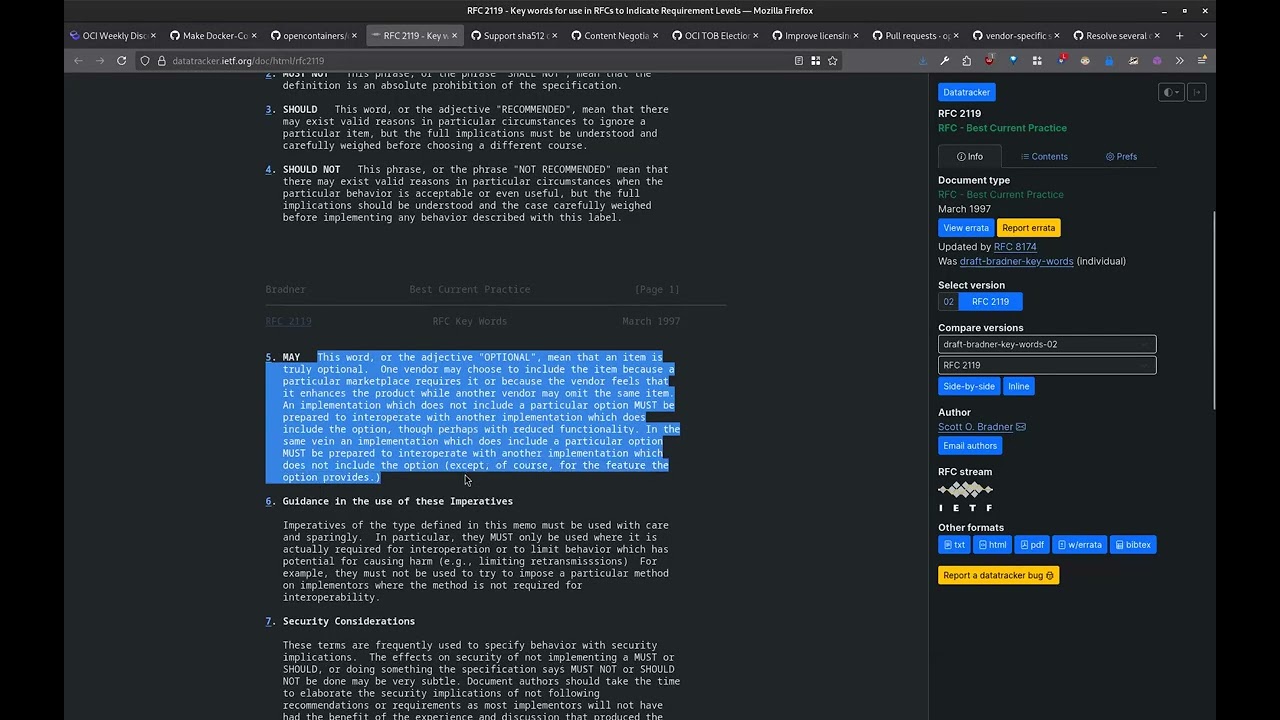This screenshot has width=1280, height=720.
Task: Click the extension icon with red badge
Action: [x=1061, y=61]
